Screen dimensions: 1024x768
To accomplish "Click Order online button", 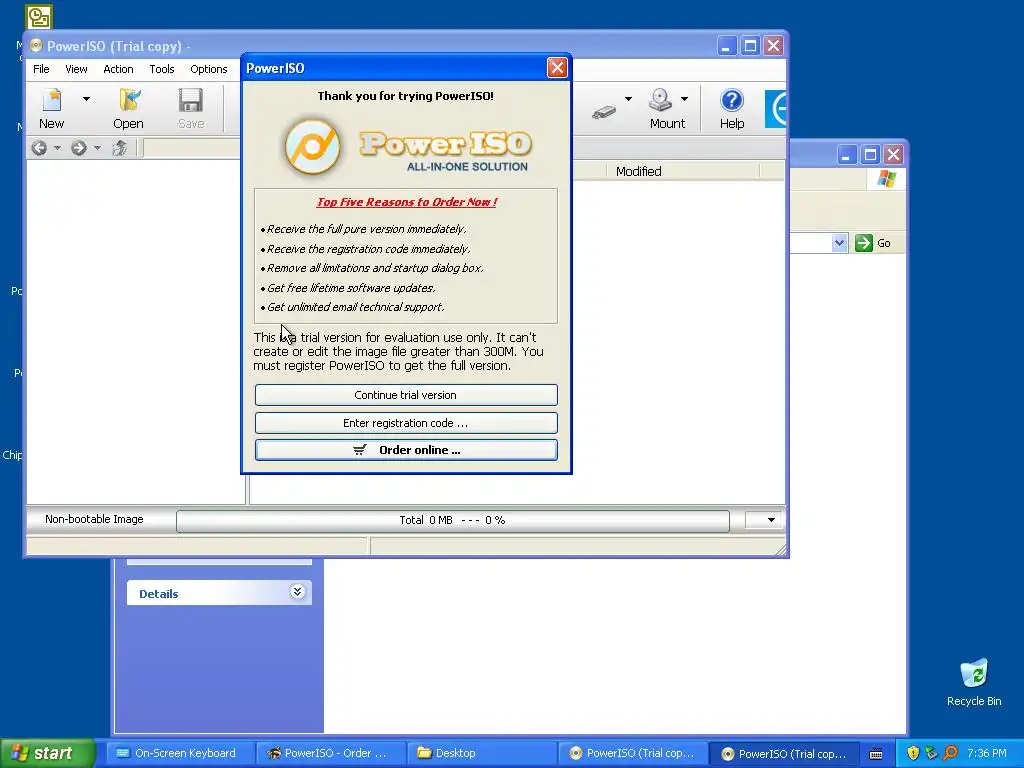I will [406, 450].
